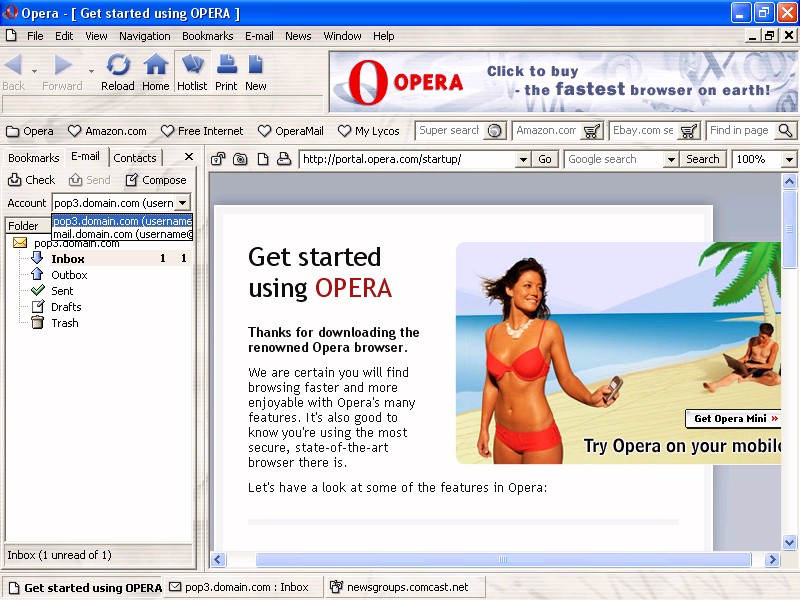Open the Opera bookmarks folder in personal bar
Viewport: 800px width, 600px height.
pyautogui.click(x=30, y=131)
